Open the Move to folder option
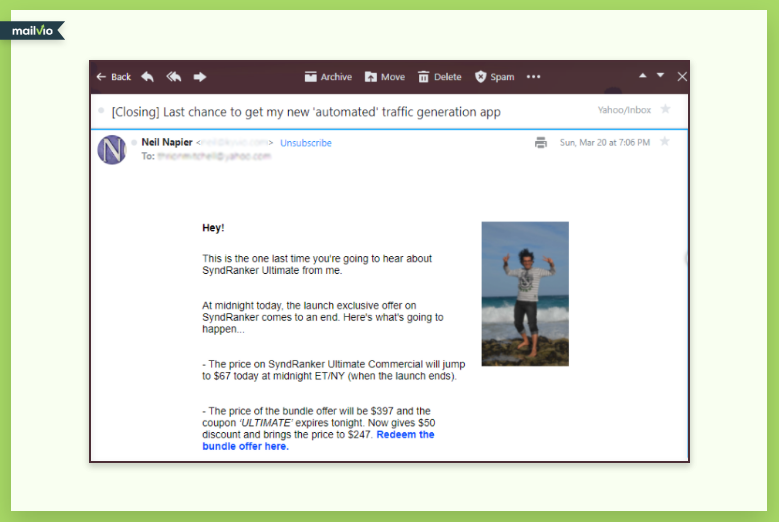Image resolution: width=779 pixels, height=522 pixels. coord(385,77)
